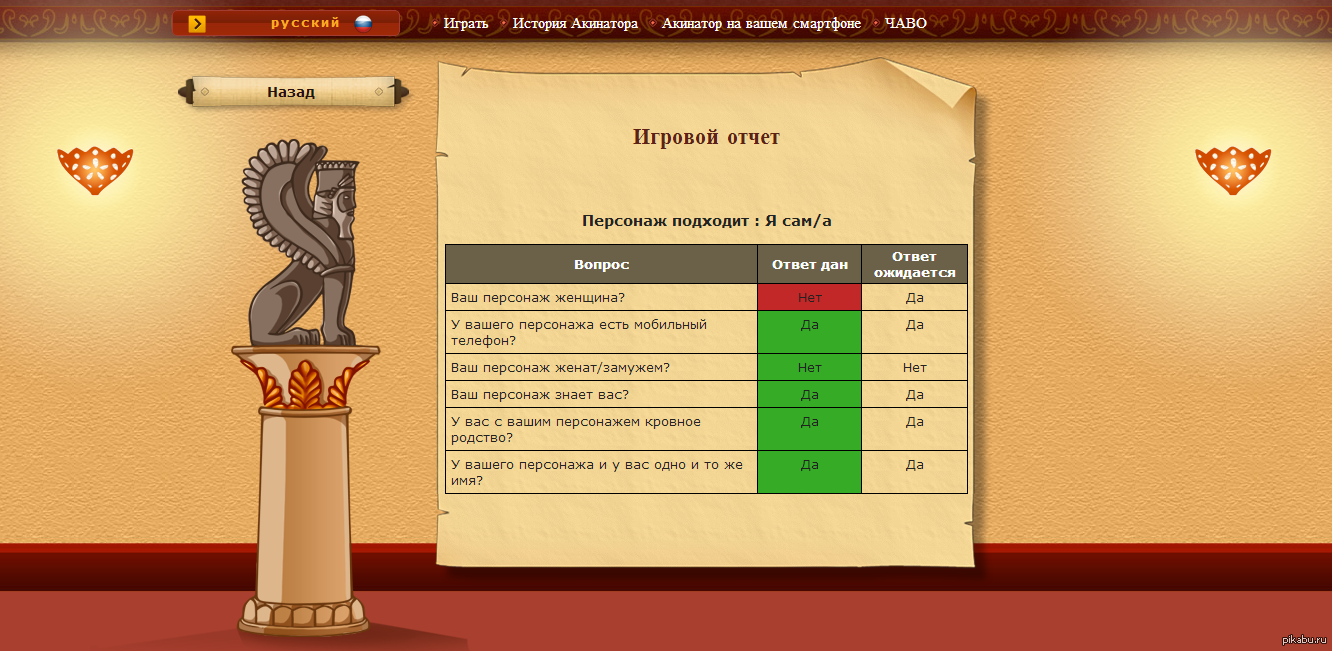Open the русский language dropdown
This screenshot has width=1332, height=651.
tap(286, 23)
